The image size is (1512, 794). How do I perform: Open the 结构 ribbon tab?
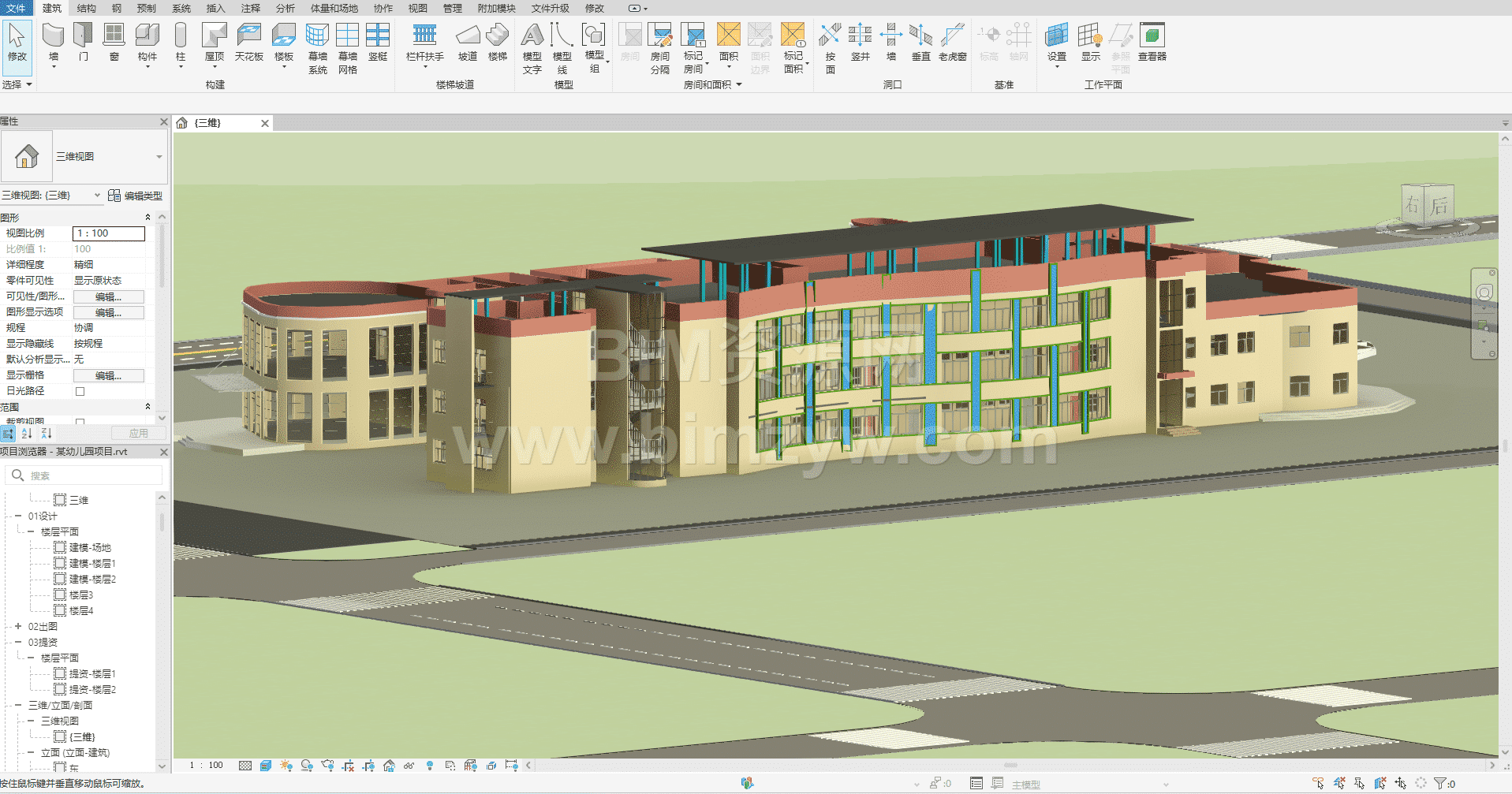87,8
